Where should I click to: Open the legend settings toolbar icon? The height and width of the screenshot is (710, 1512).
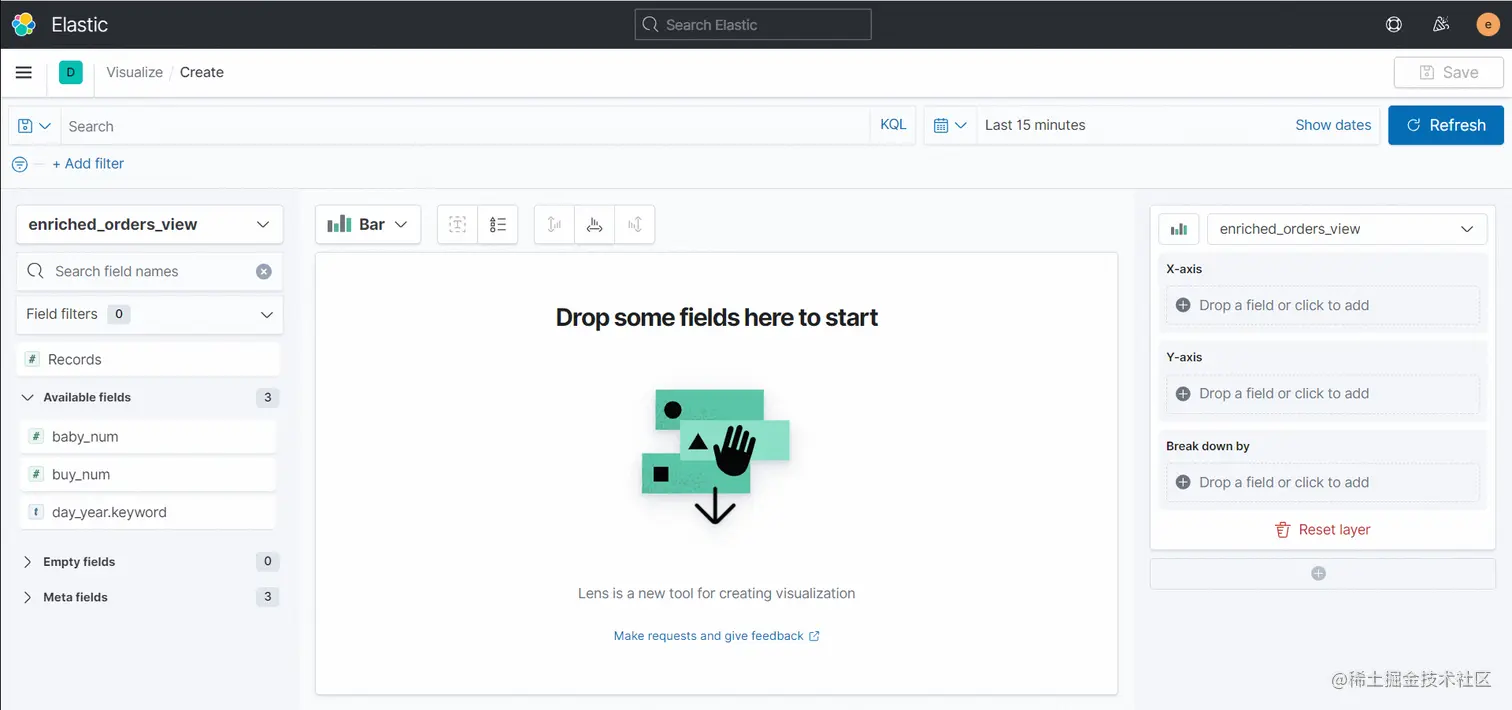point(498,224)
